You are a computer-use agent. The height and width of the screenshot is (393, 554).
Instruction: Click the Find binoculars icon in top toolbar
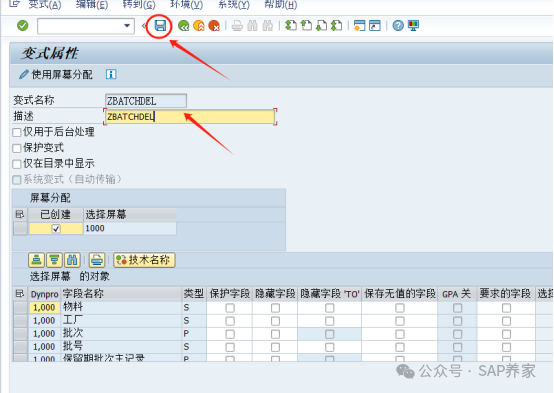click(252, 26)
